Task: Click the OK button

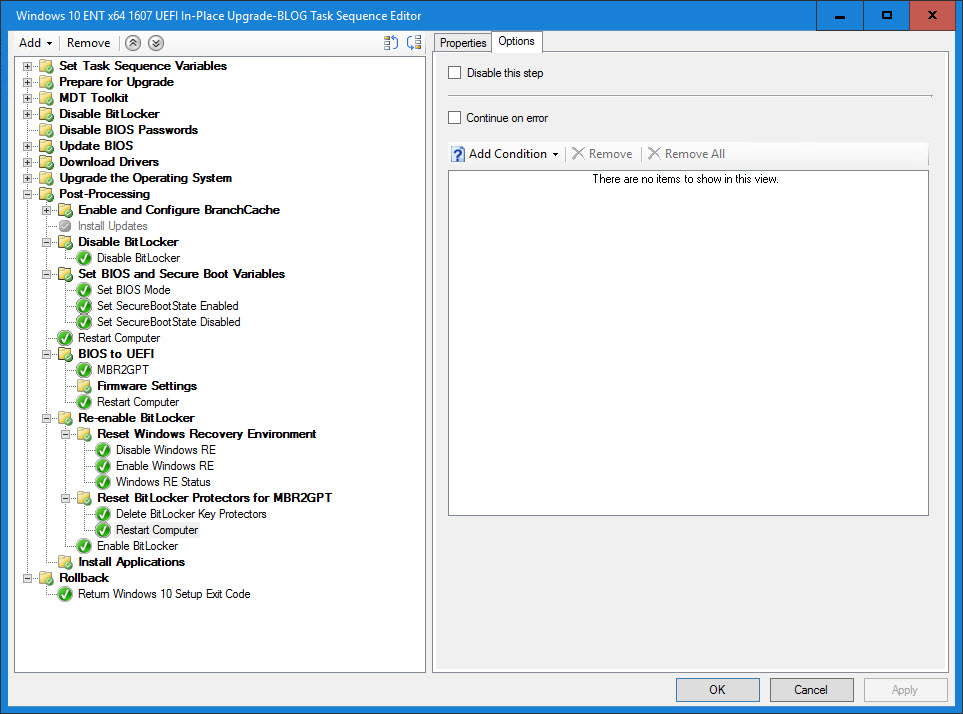Action: [x=717, y=690]
